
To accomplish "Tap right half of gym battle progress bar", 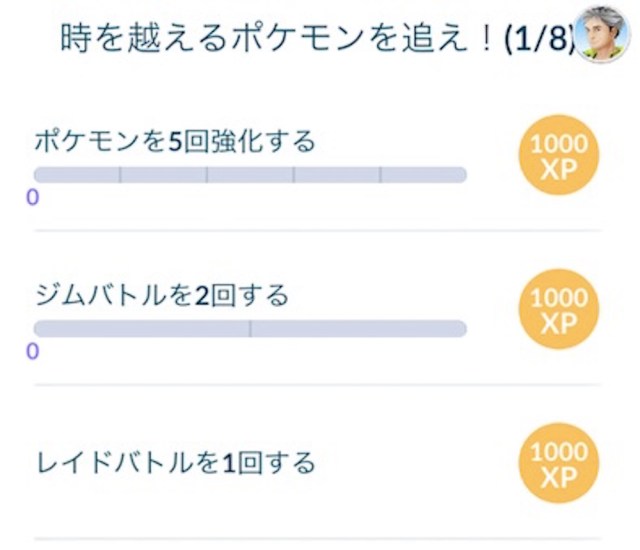I will 358,329.
